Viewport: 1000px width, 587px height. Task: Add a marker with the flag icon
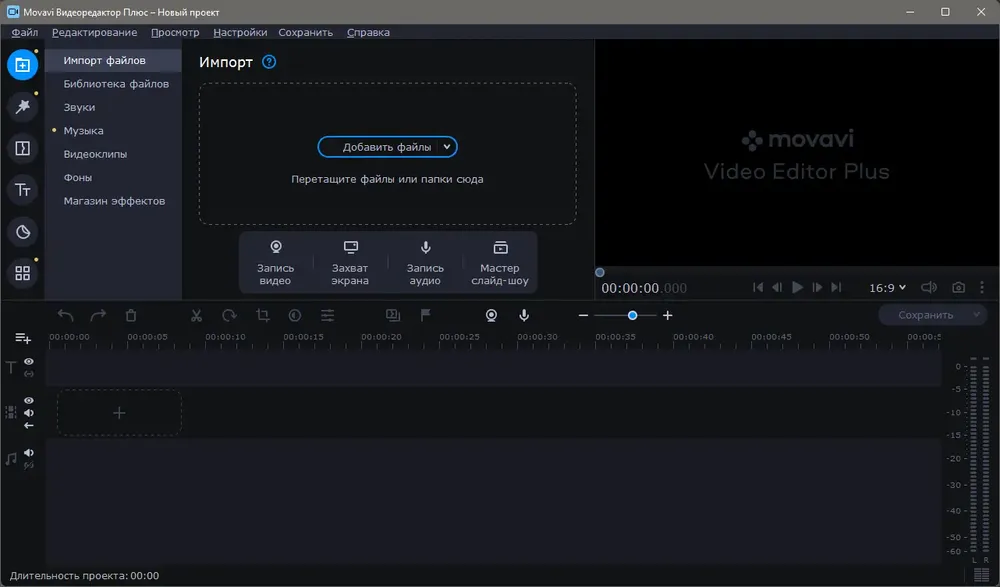click(x=425, y=315)
